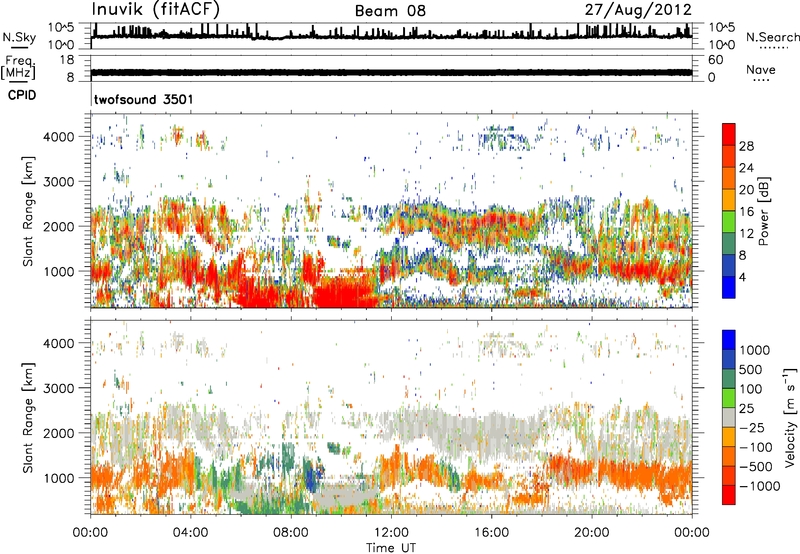800x554 pixels.
Task: Click the 'CPID' label
Action: point(22,95)
